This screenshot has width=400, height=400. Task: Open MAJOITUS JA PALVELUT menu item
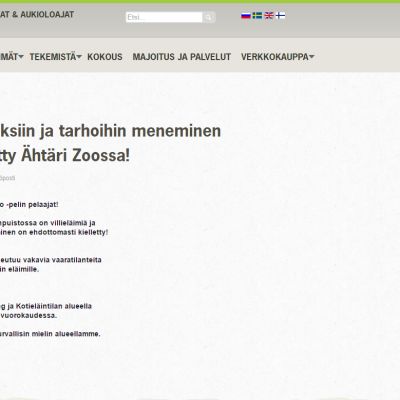coord(182,57)
